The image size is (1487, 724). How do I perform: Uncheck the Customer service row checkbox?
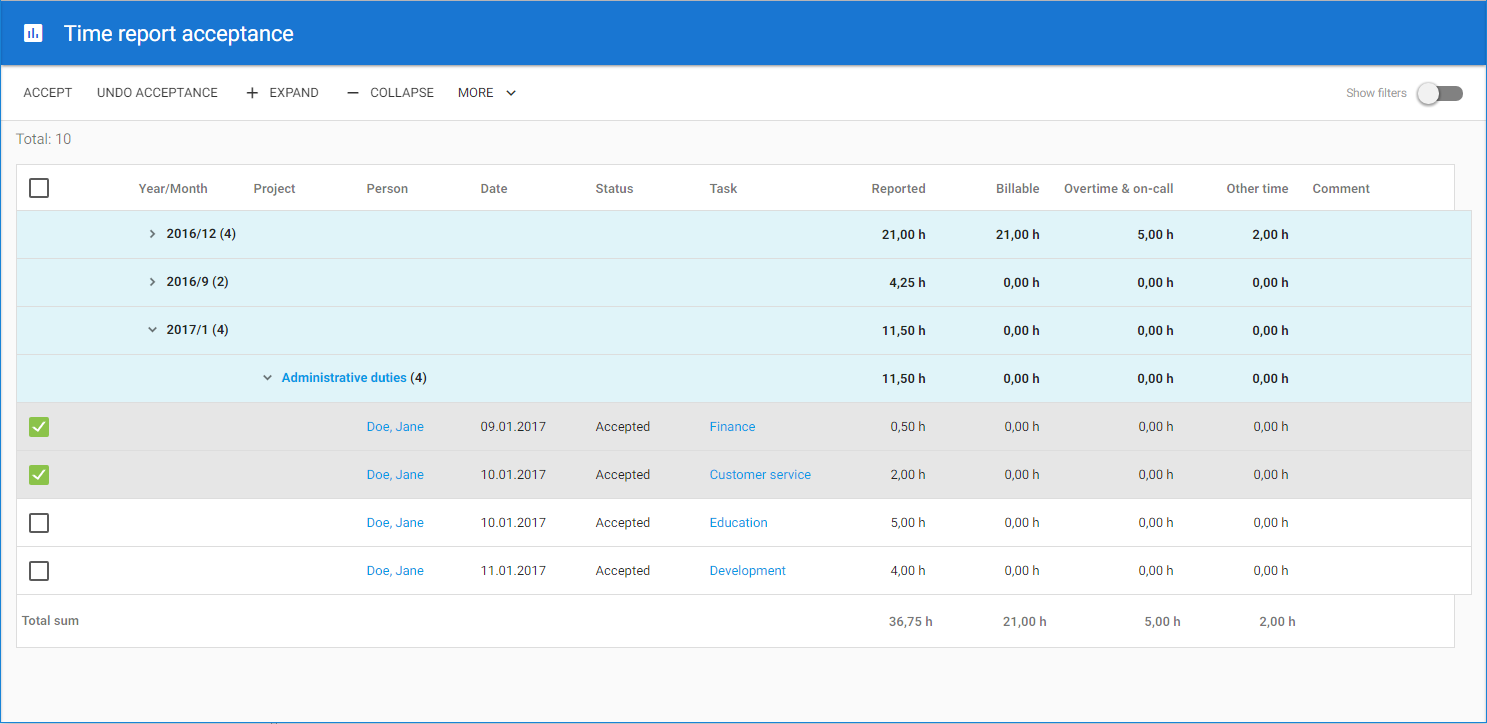point(39,475)
